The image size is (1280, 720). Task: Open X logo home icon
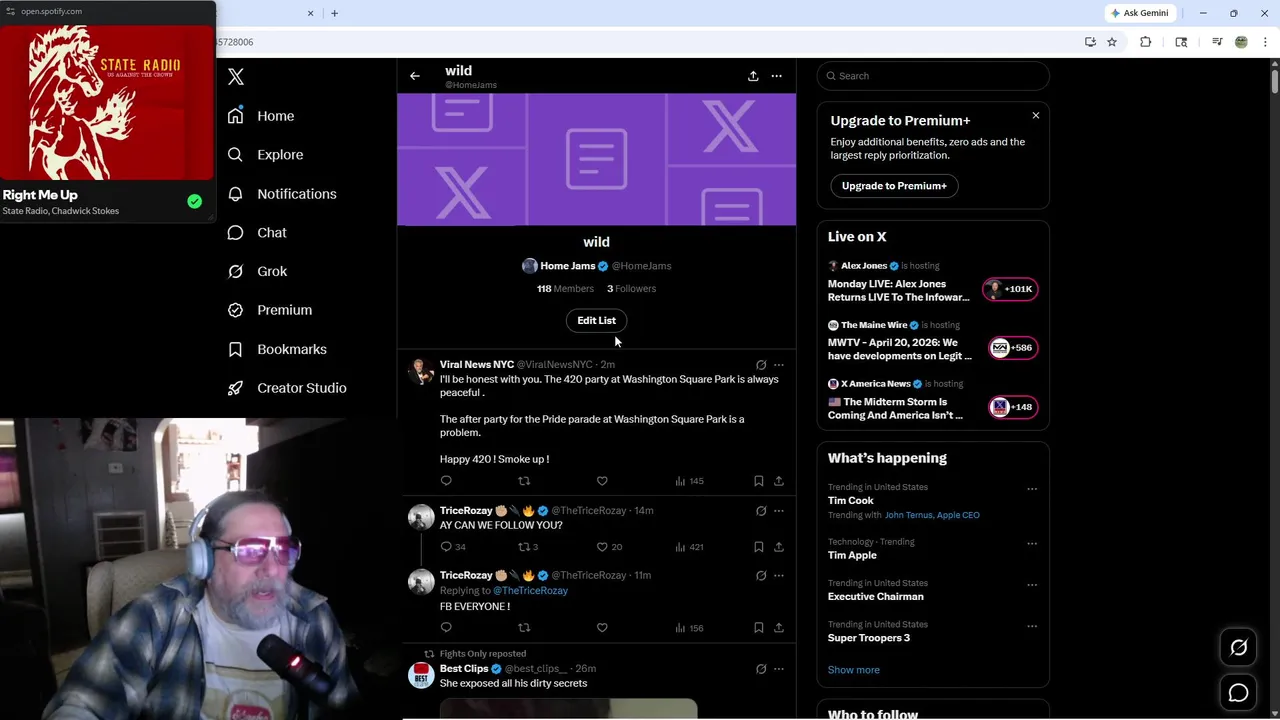(x=236, y=77)
